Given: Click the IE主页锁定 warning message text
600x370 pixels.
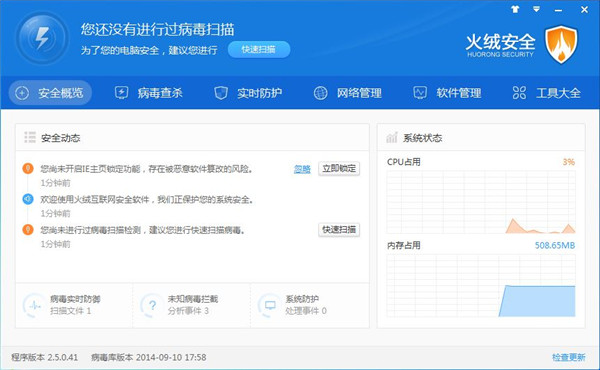Looking at the screenshot, I should pyautogui.click(x=147, y=169).
